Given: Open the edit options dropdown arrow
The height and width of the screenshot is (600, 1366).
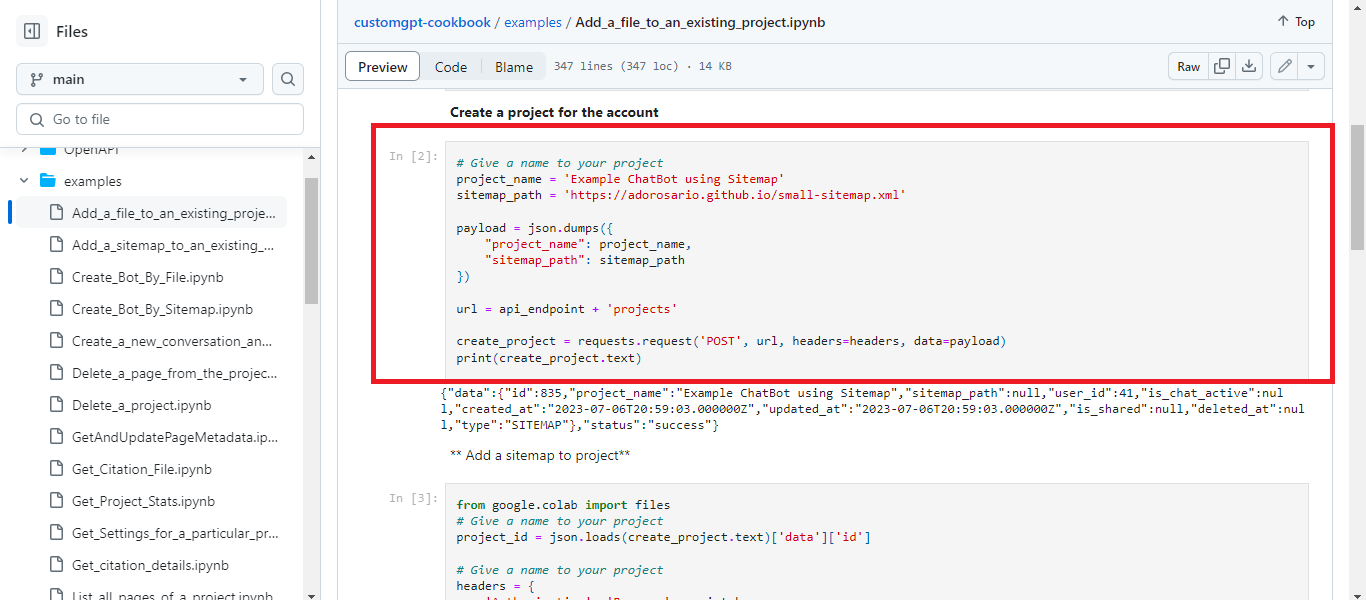Looking at the screenshot, I should coord(1311,66).
